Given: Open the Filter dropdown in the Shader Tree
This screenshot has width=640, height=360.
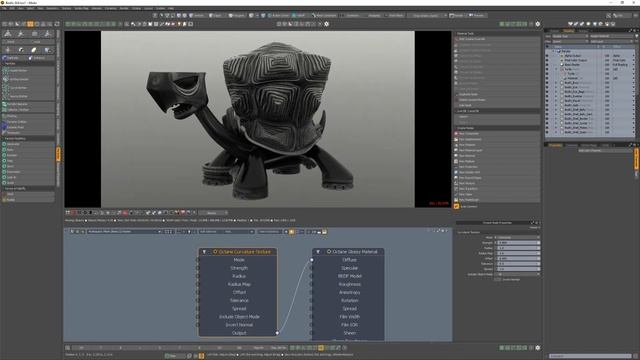Looking at the screenshot, I should coord(570,41).
